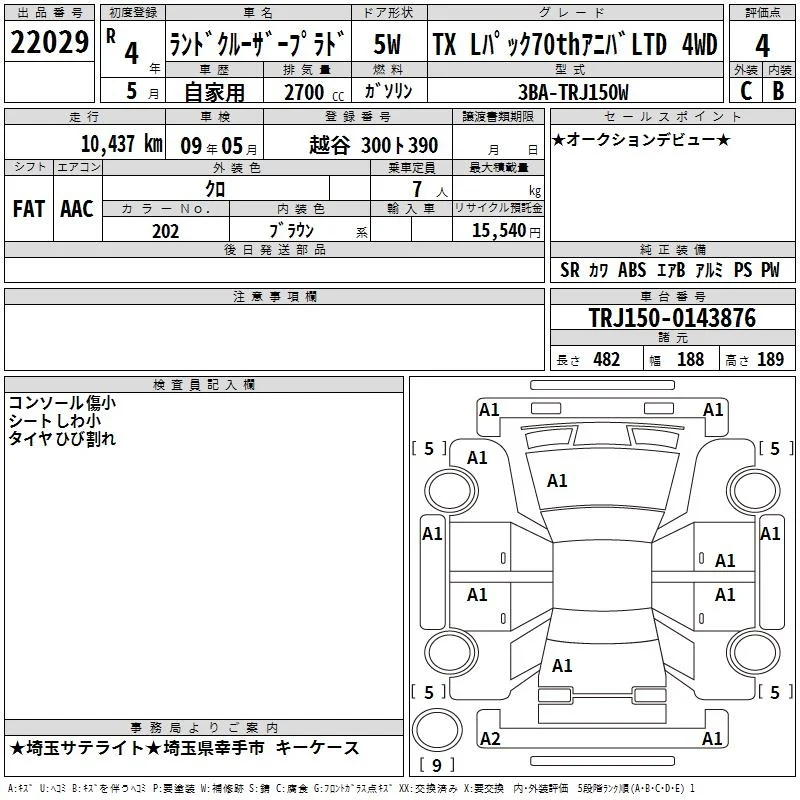The width and height of the screenshot is (800, 800).
Task: Select the exterior color クロ
Action: click(x=215, y=189)
